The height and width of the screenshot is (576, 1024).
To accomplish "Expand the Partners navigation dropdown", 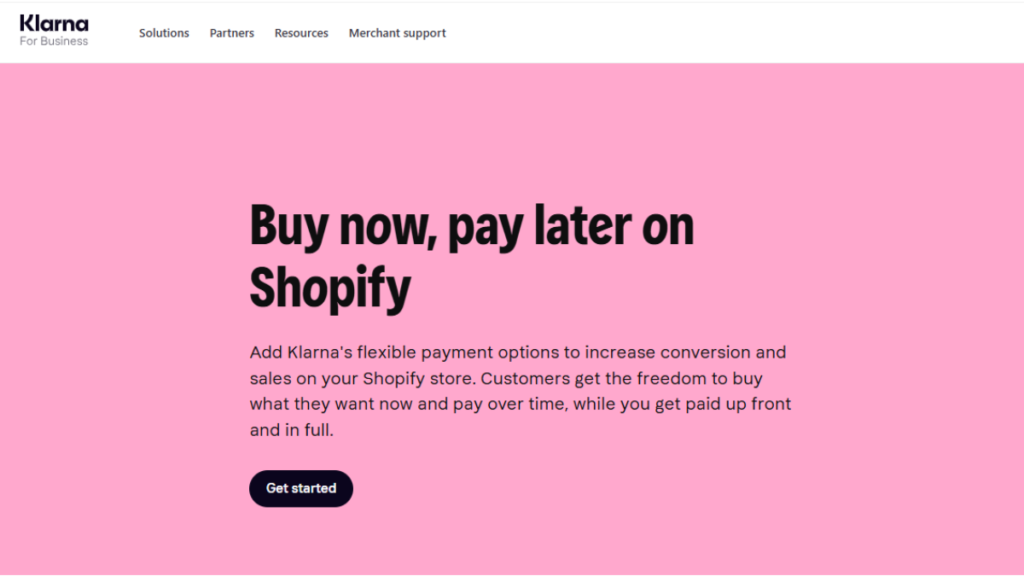I will coord(231,33).
